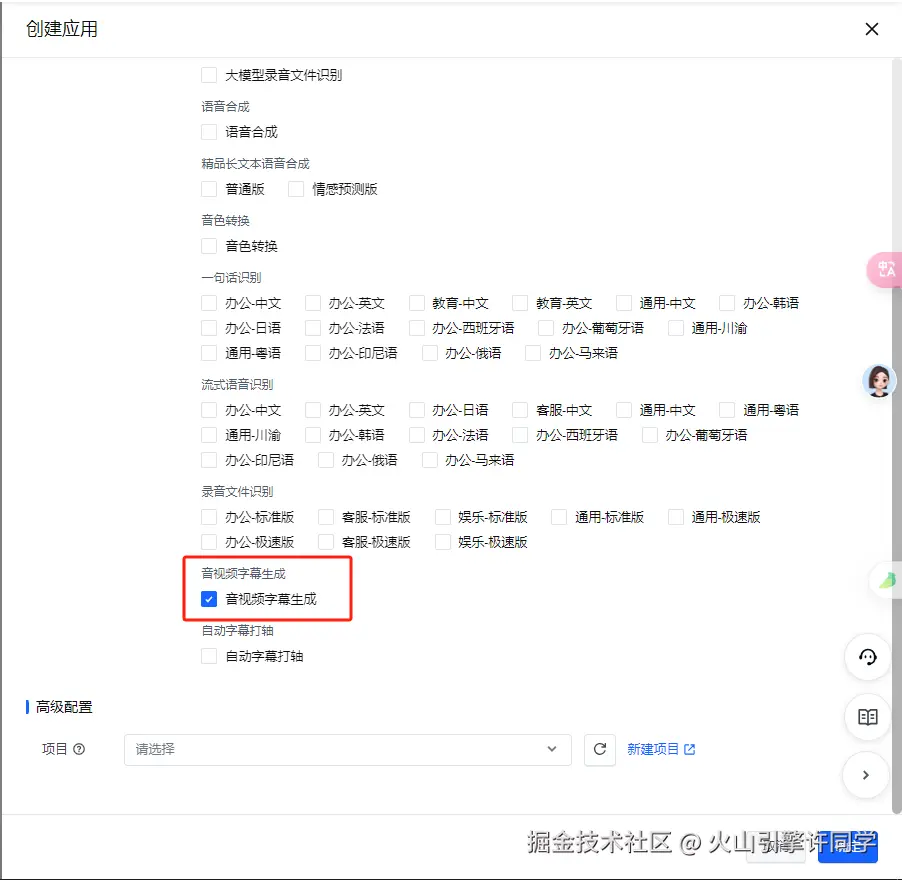
Task: Check 办公-葡萄牙语 in 一句话识别
Action: [546, 328]
